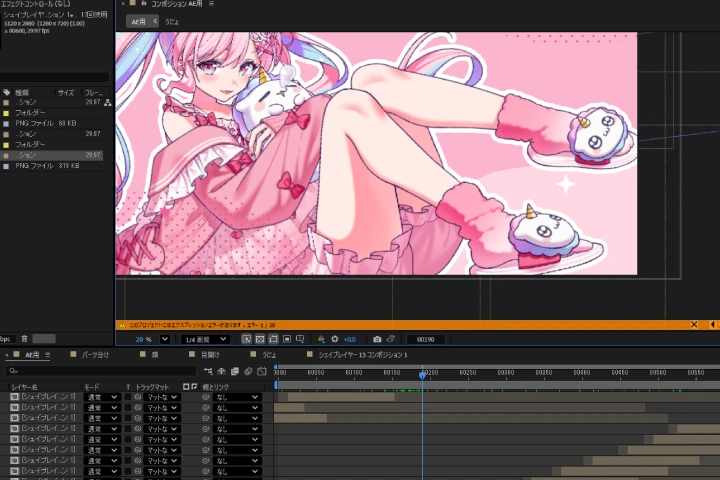Open the composition mini-flowchart in timeline
The height and width of the screenshot is (480, 720).
(208, 371)
